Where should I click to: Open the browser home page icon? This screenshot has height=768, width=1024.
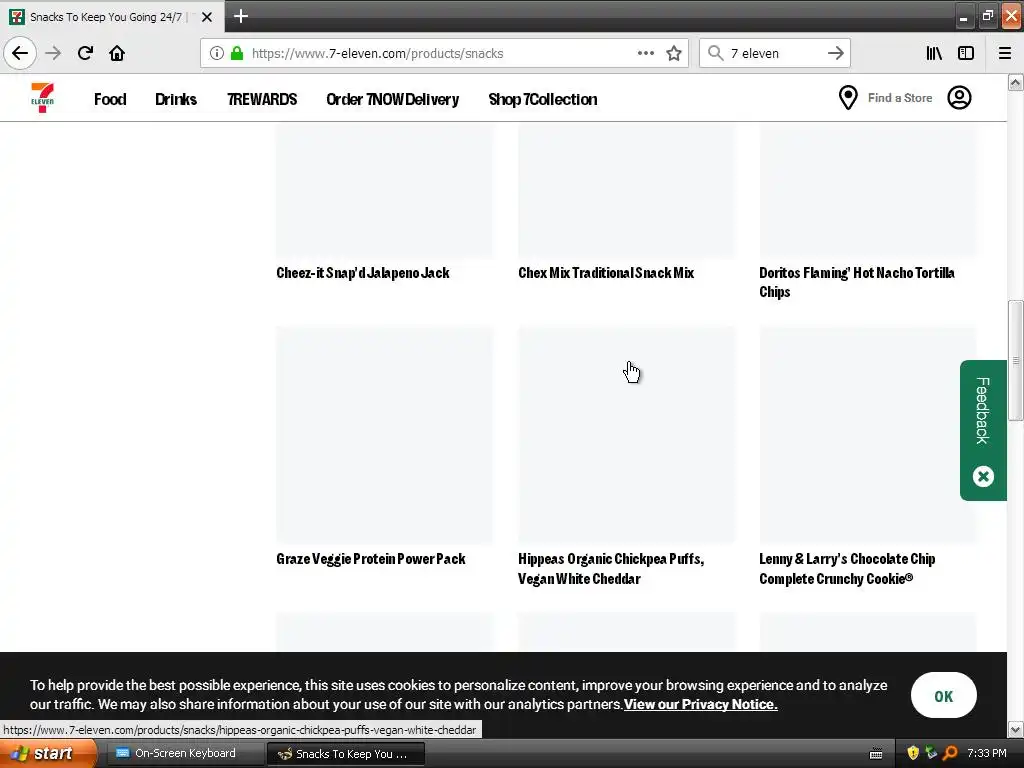pos(117,53)
